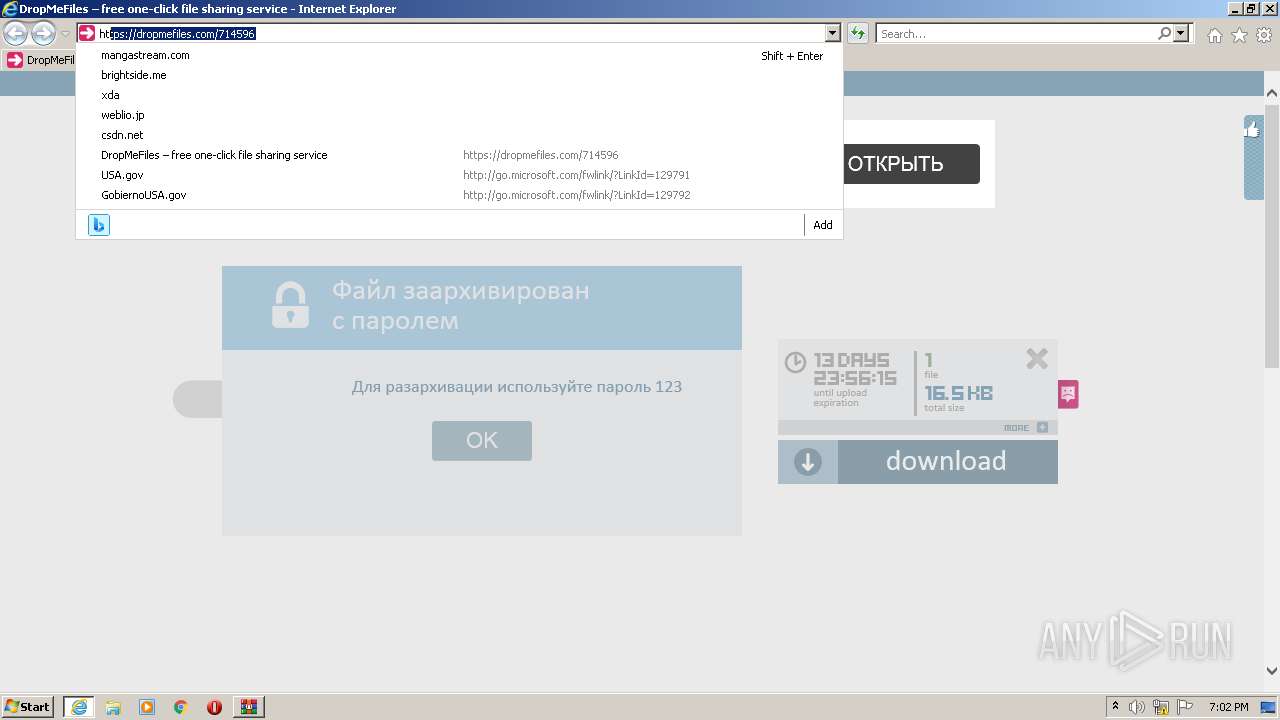Click the Show desktop button
1280x720 pixels.
click(x=1268, y=707)
